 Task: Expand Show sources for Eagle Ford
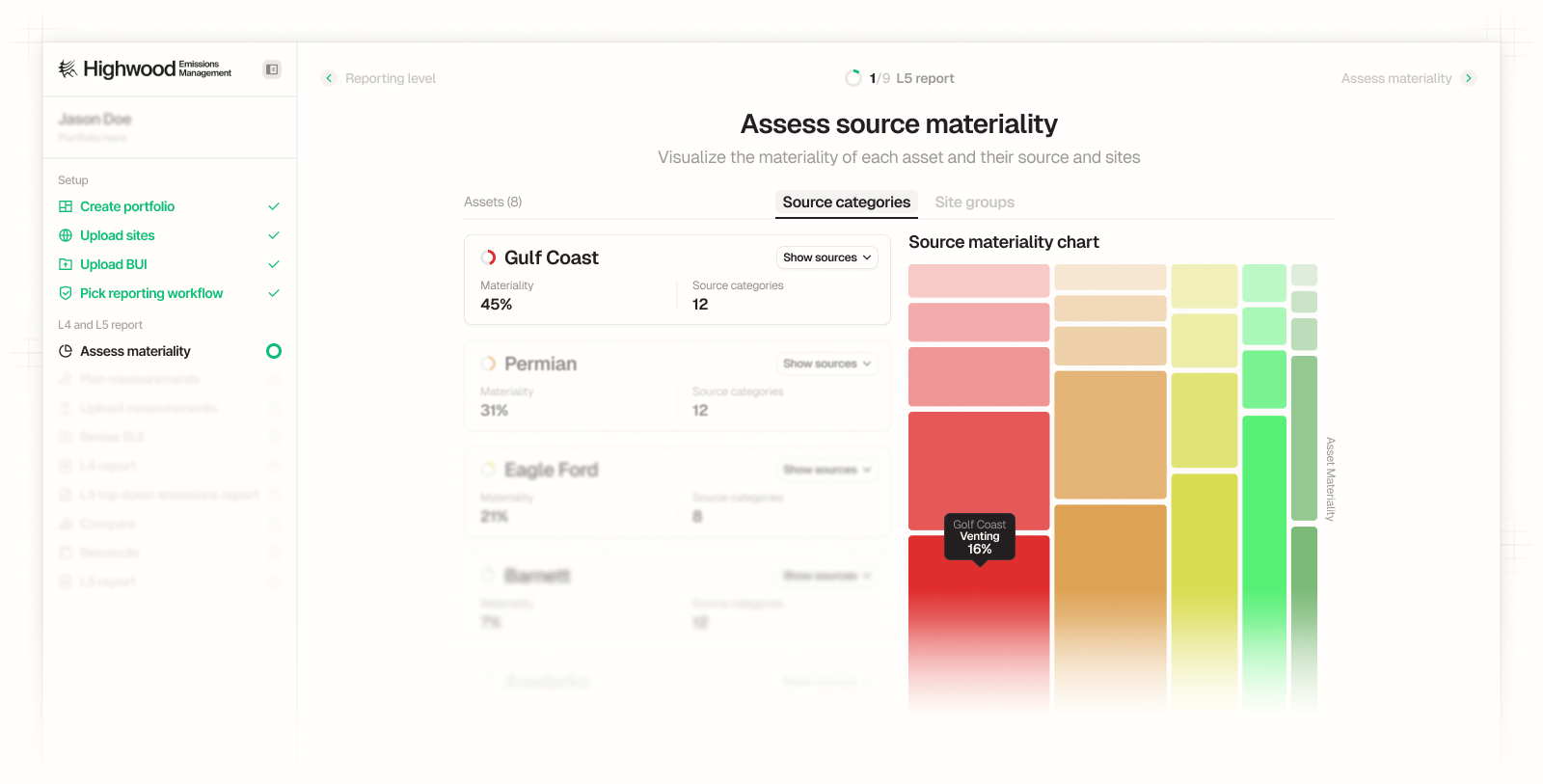[827, 470]
